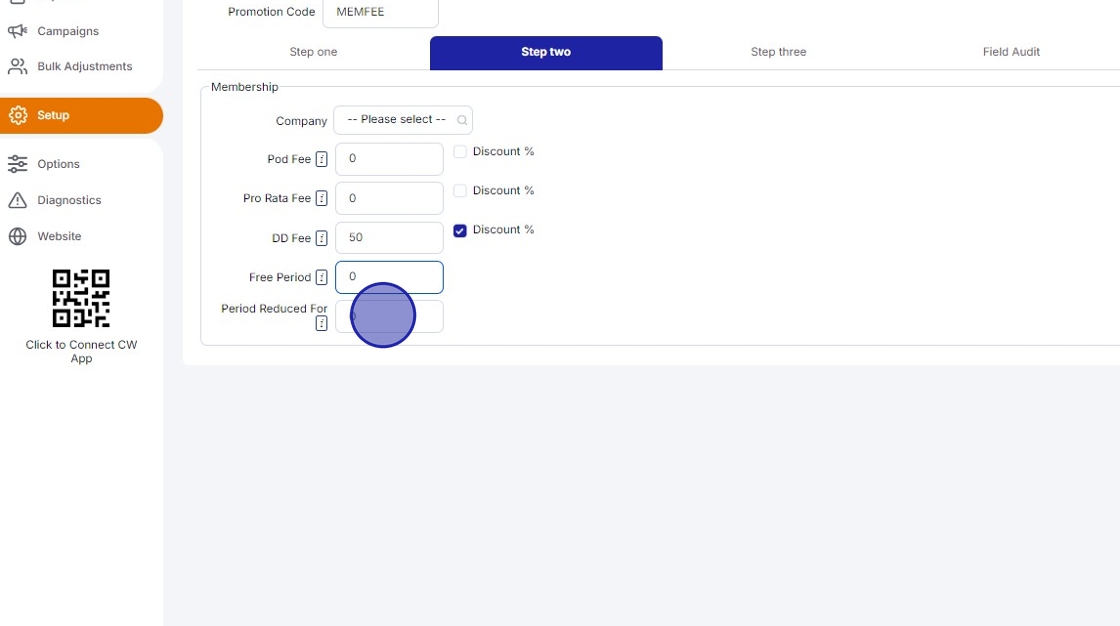
Task: Open the Field Audit tab
Action: (1011, 52)
